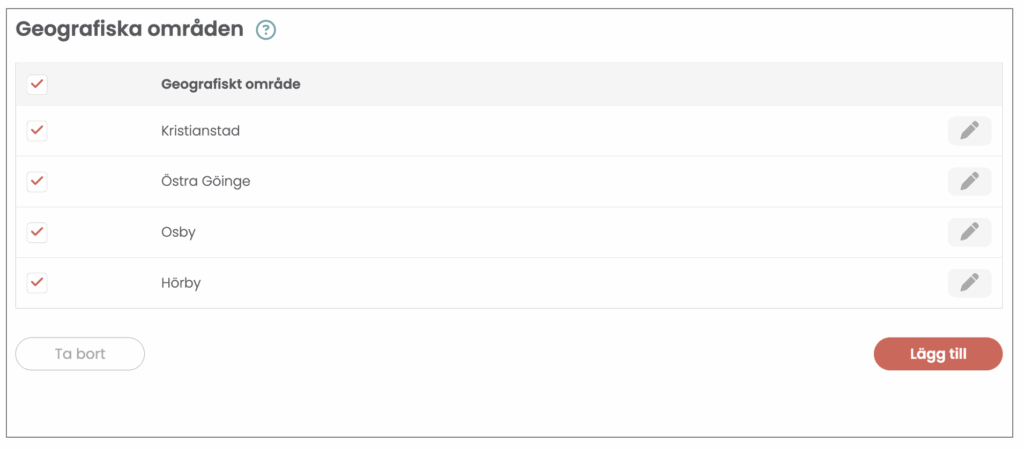Click the pencil icon for Östra Göinge
The image size is (1024, 449).
[x=969, y=181]
